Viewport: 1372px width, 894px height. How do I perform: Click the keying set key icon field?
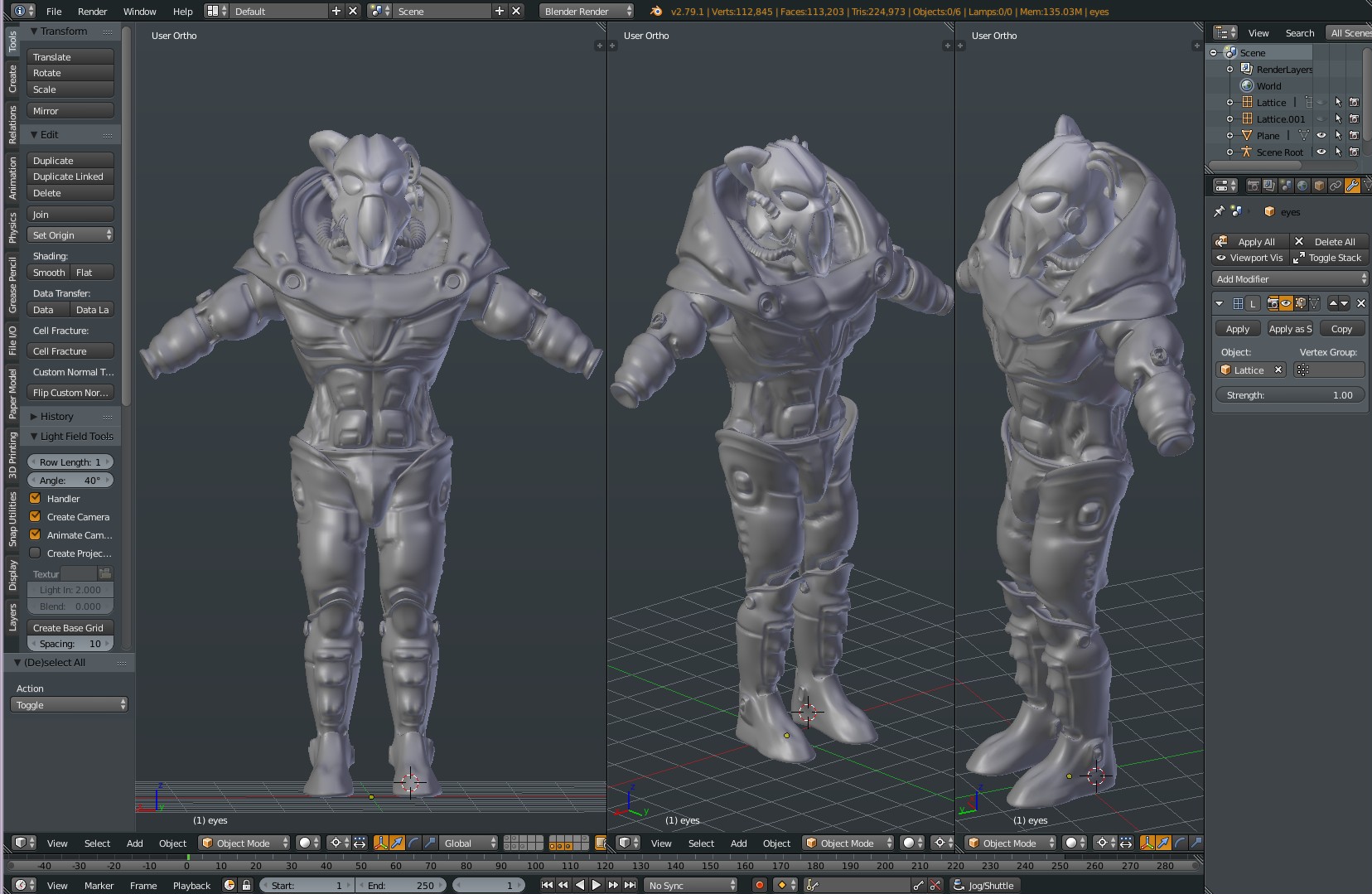pyautogui.click(x=857, y=885)
